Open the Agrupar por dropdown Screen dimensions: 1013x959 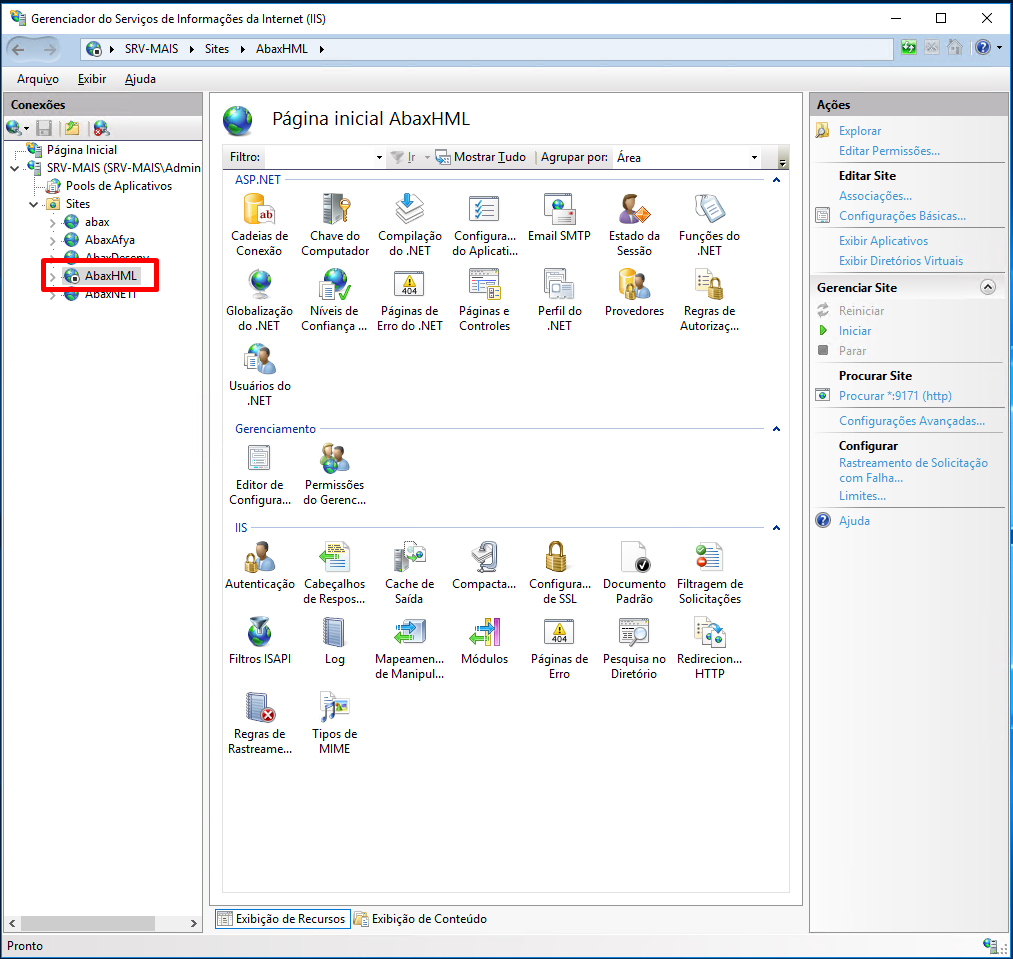tap(686, 157)
